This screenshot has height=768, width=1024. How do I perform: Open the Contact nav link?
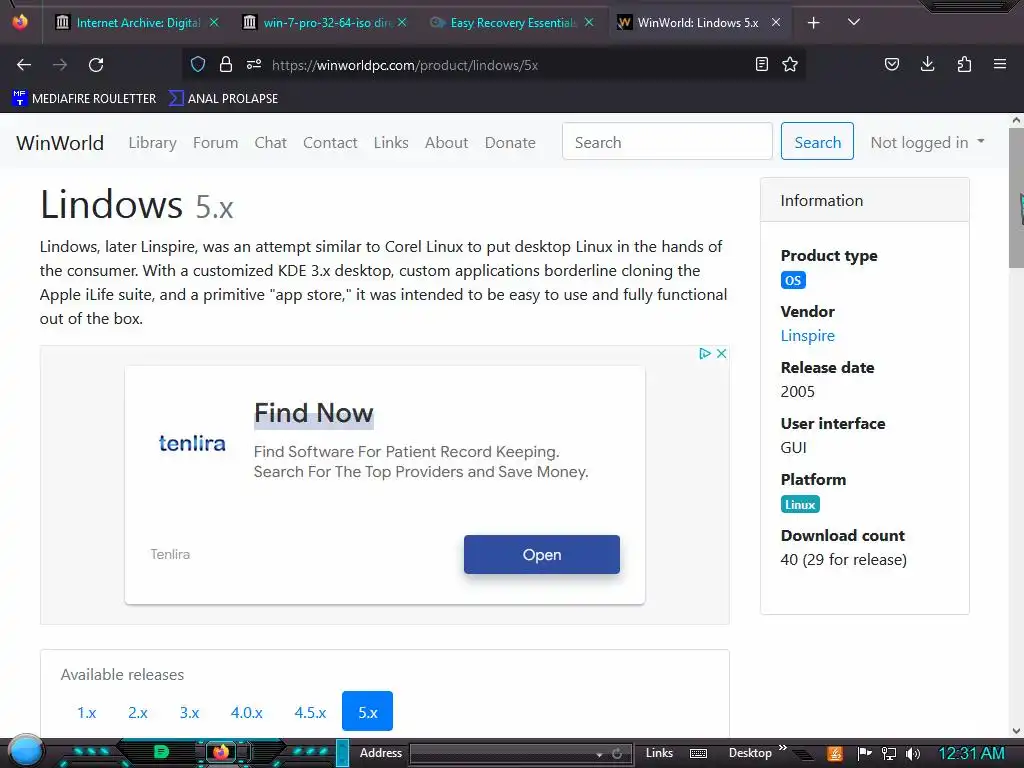tap(330, 142)
